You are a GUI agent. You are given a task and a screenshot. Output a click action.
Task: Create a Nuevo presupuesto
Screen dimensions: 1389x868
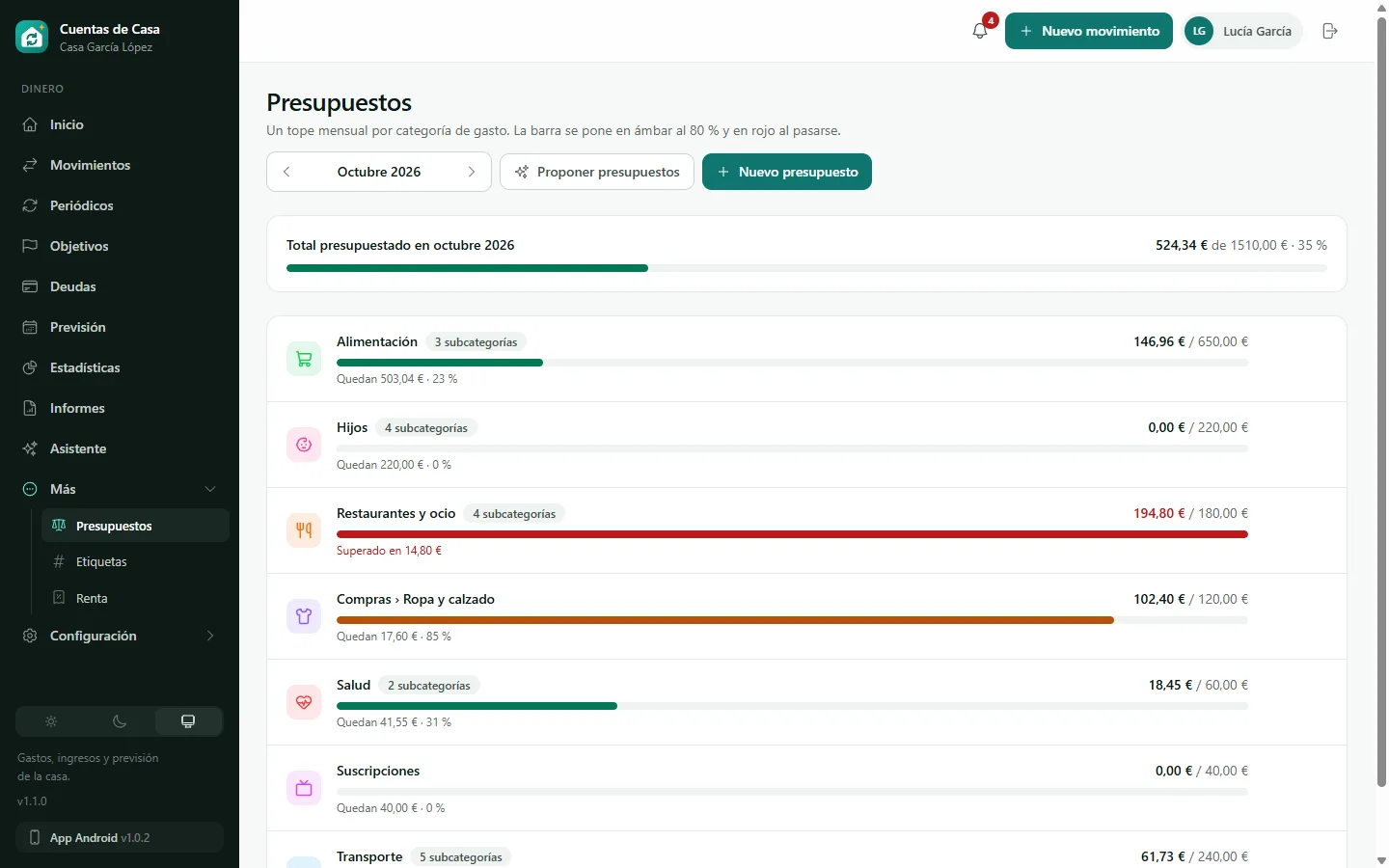787,172
